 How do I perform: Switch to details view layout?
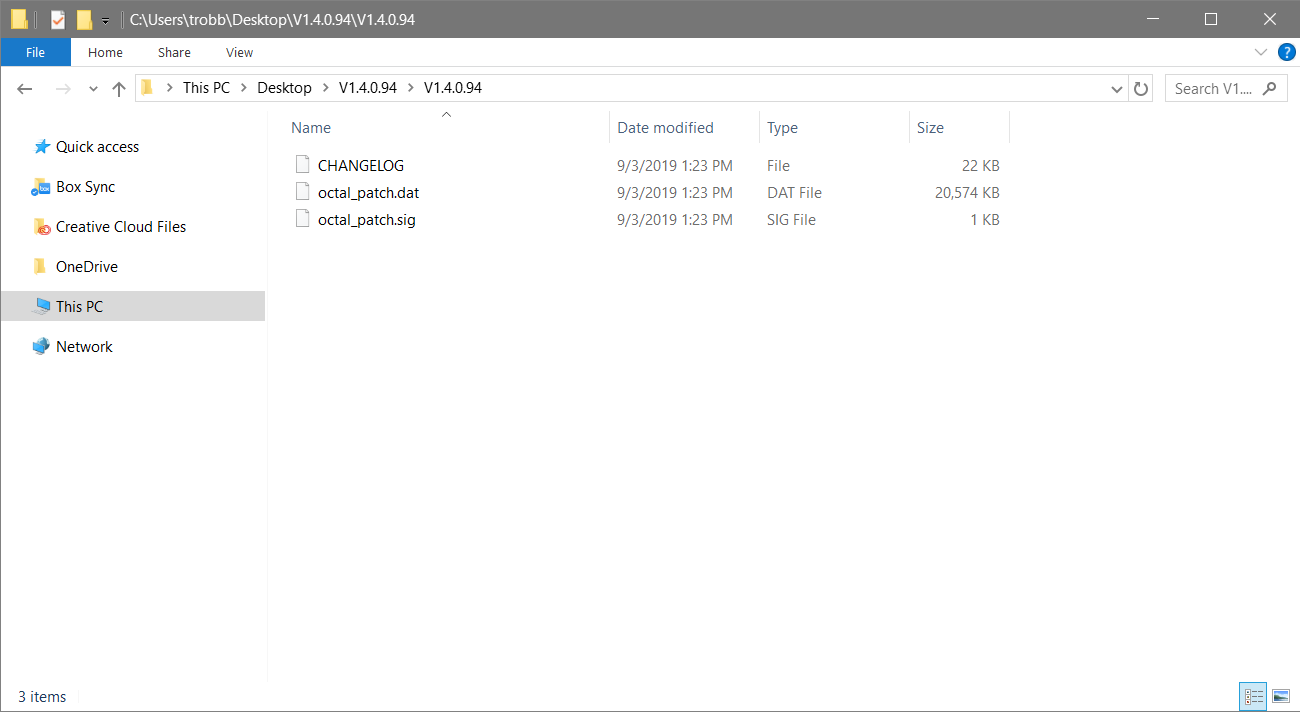[x=1252, y=696]
